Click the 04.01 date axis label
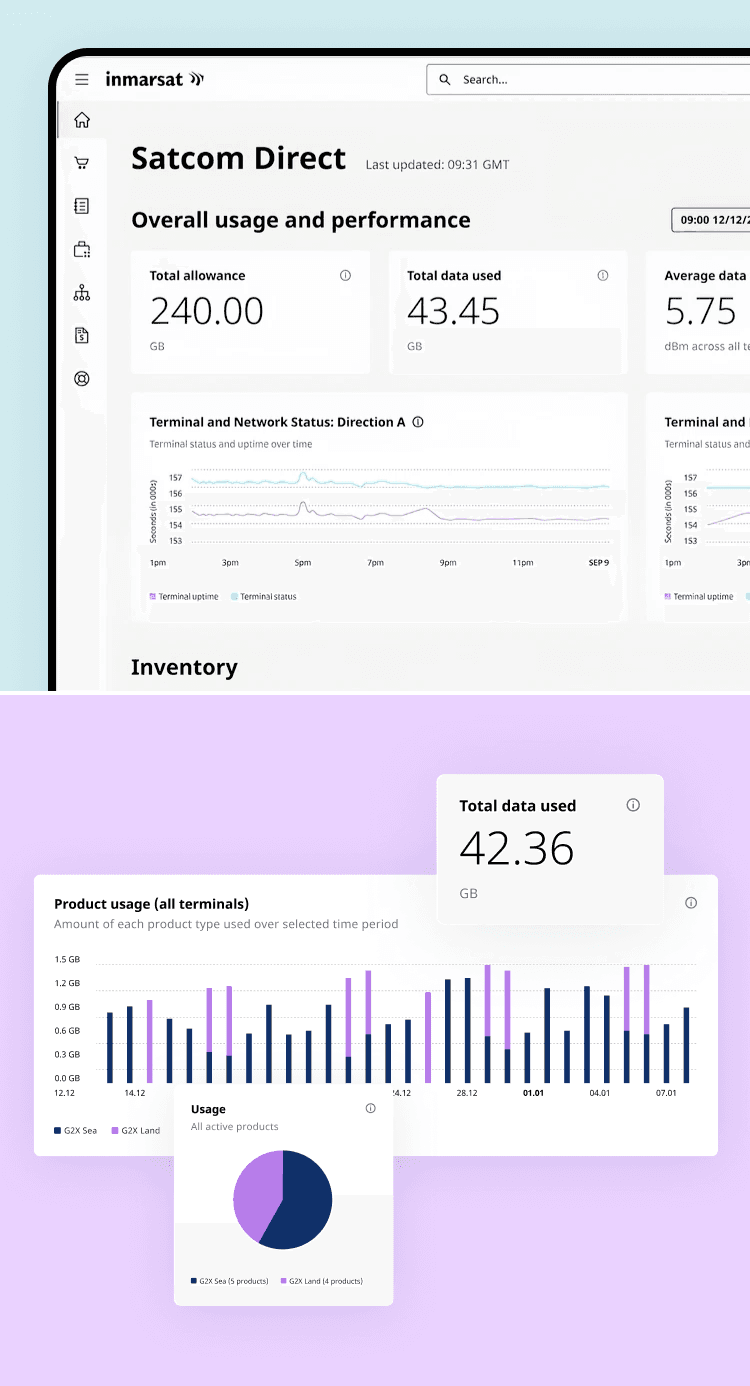This screenshot has width=750, height=1386. (x=600, y=1093)
